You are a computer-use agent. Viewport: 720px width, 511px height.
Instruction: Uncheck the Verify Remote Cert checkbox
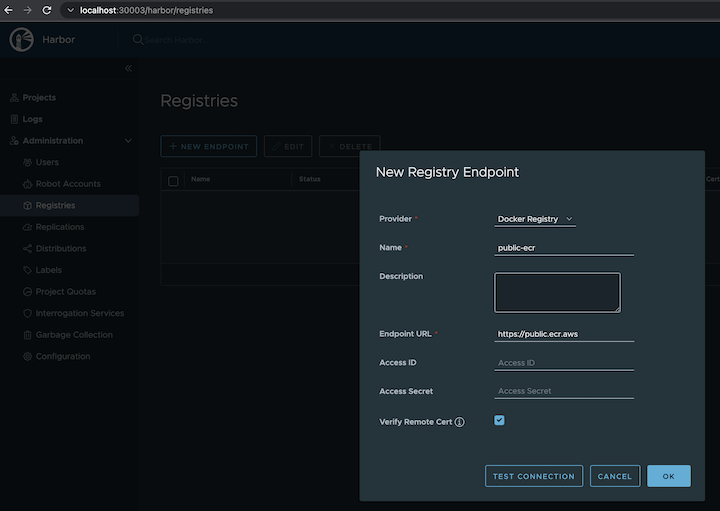coord(500,421)
